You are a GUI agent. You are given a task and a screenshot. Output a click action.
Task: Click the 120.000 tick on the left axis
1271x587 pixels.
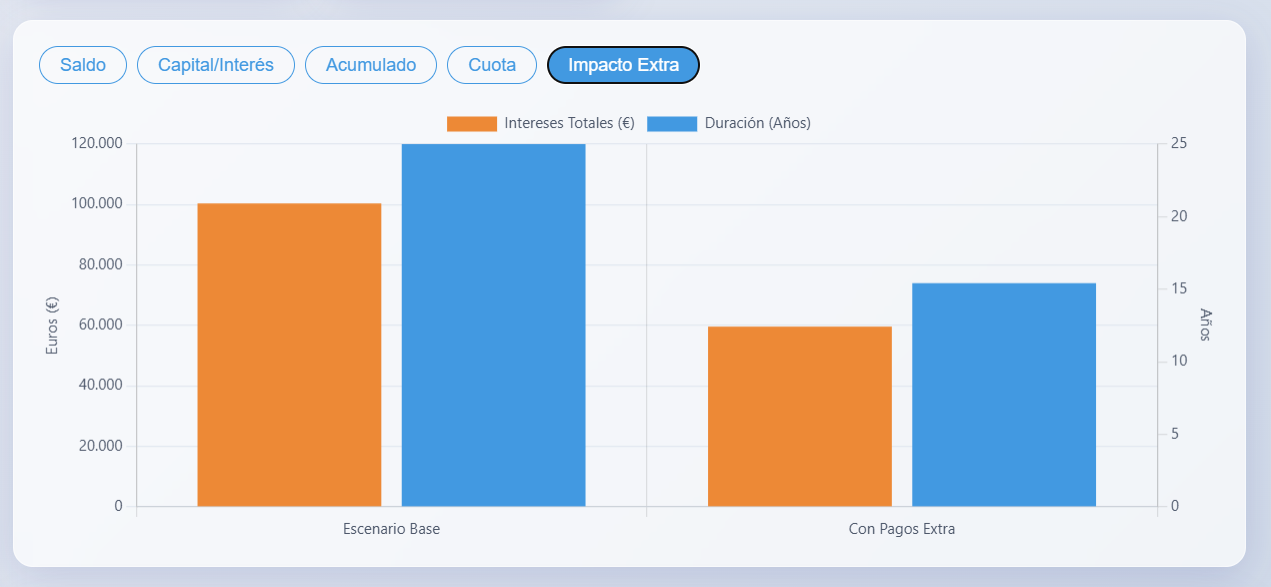click(97, 144)
